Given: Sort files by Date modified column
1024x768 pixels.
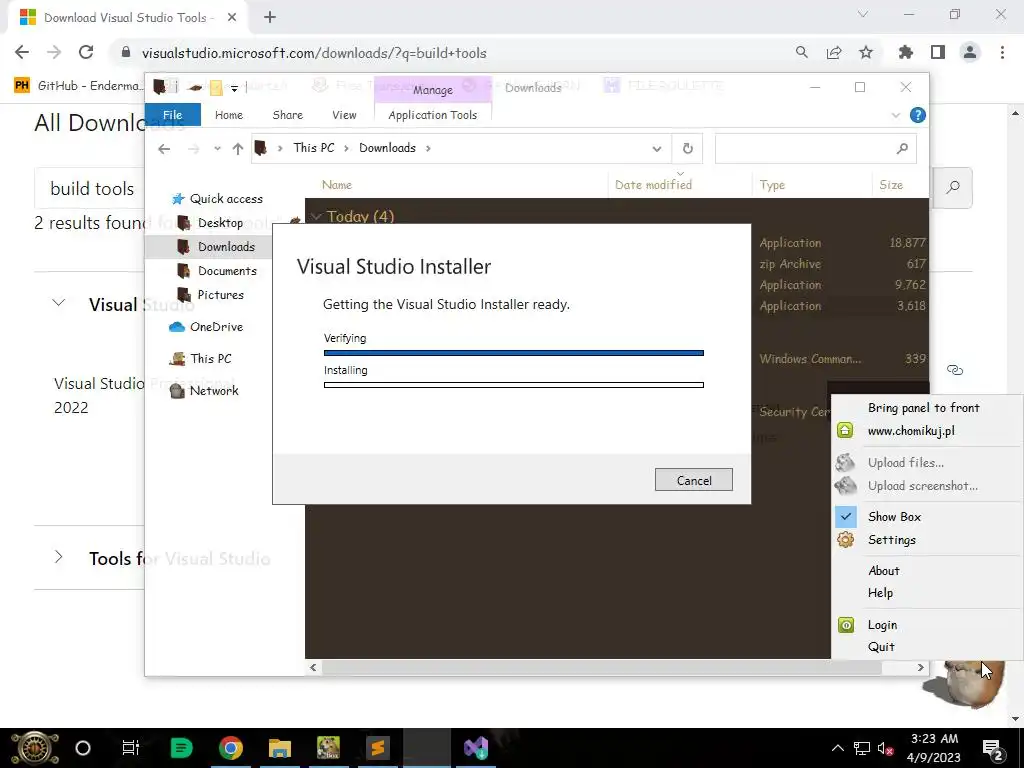Looking at the screenshot, I should [x=654, y=185].
